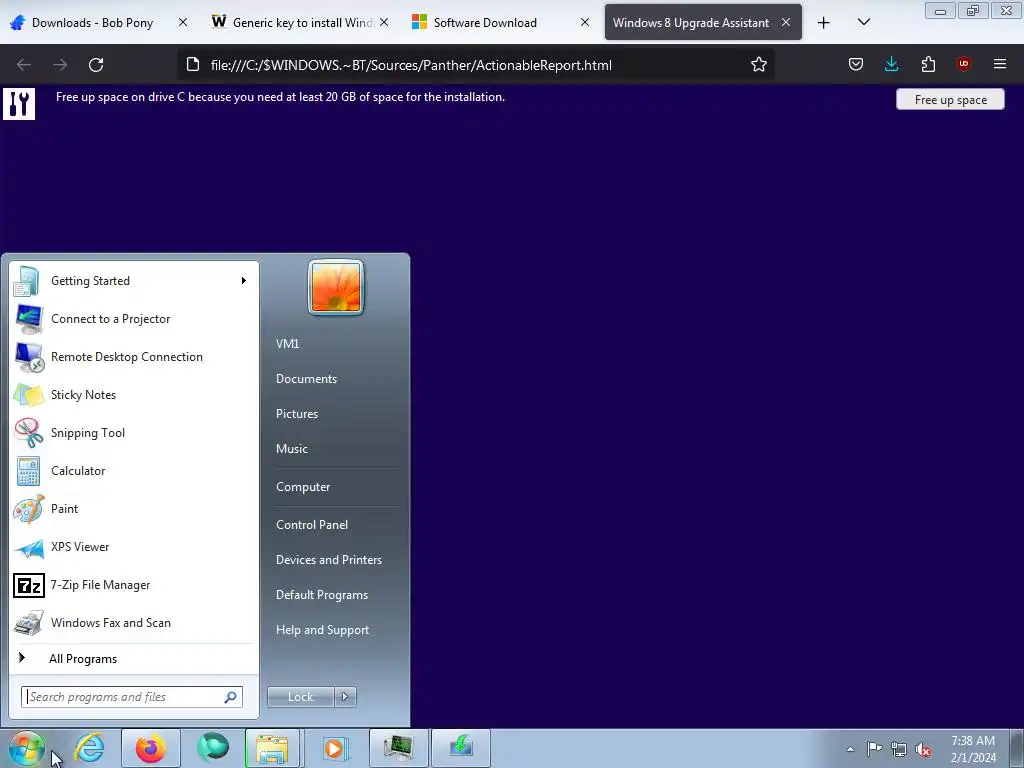Viewport: 1024px width, 768px height.
Task: Click the Pocket save icon
Action: 856,64
